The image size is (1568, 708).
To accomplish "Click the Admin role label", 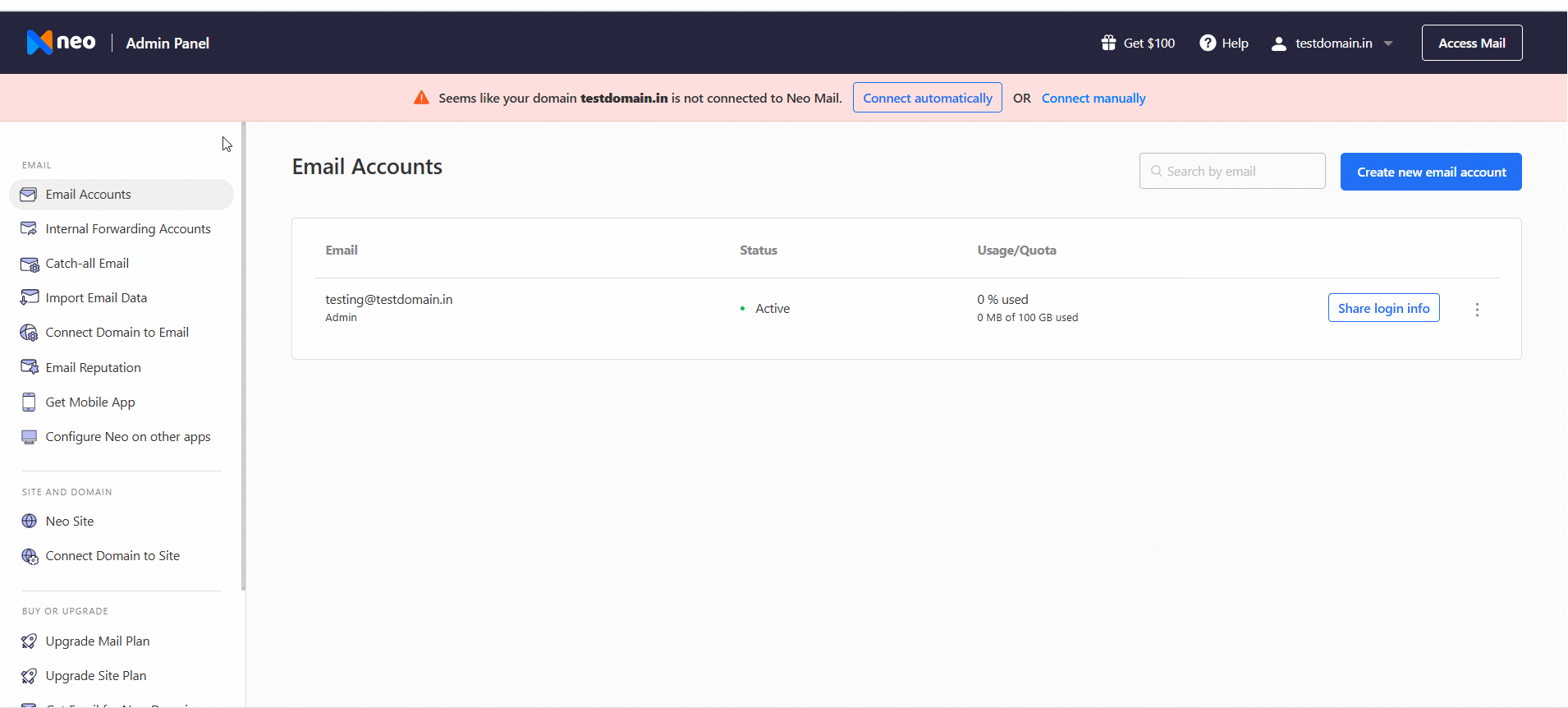I will tap(341, 318).
